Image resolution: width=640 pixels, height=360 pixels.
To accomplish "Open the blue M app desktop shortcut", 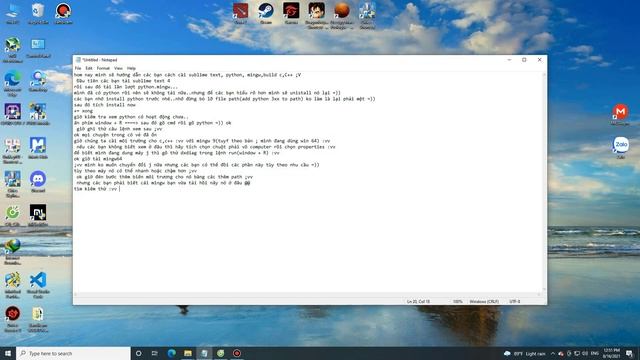I will [x=38, y=148].
